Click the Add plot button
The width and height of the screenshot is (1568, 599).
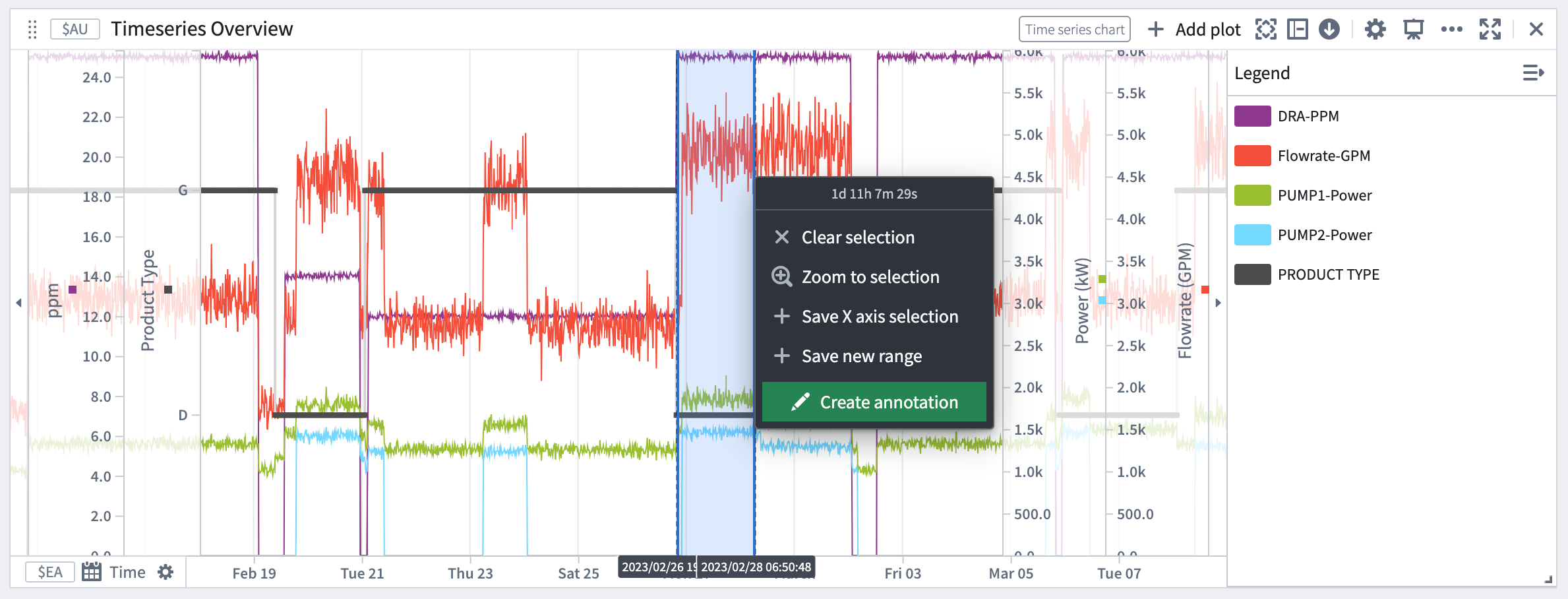pos(1194,30)
